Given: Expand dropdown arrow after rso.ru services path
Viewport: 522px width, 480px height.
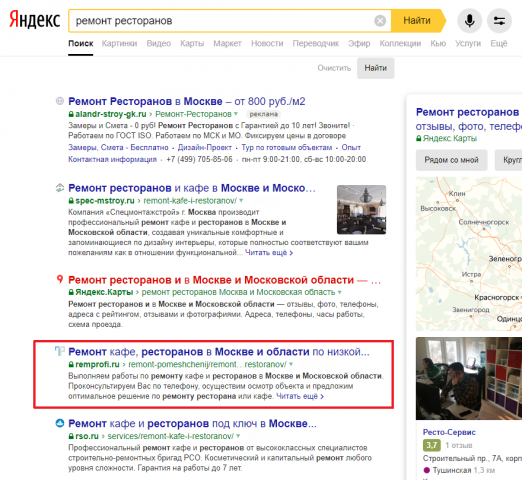Looking at the screenshot, I should (238, 436).
